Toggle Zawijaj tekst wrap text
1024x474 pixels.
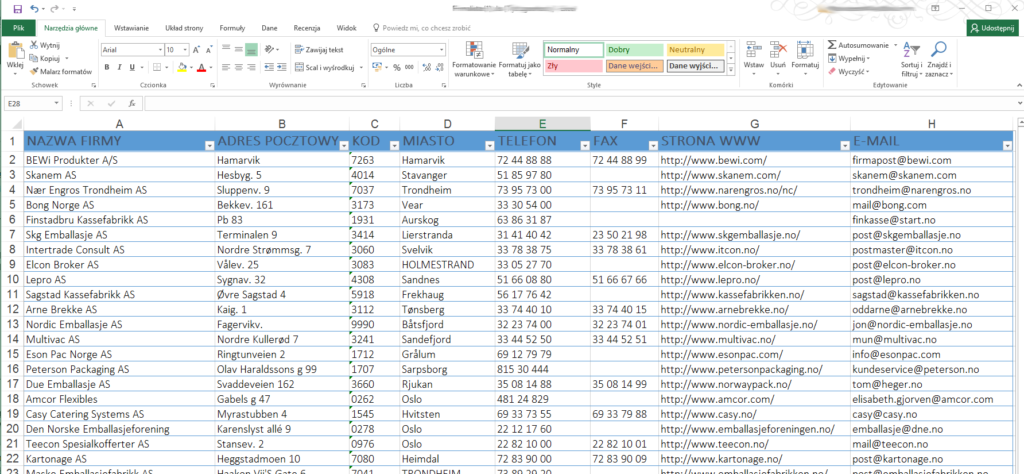tap(319, 50)
